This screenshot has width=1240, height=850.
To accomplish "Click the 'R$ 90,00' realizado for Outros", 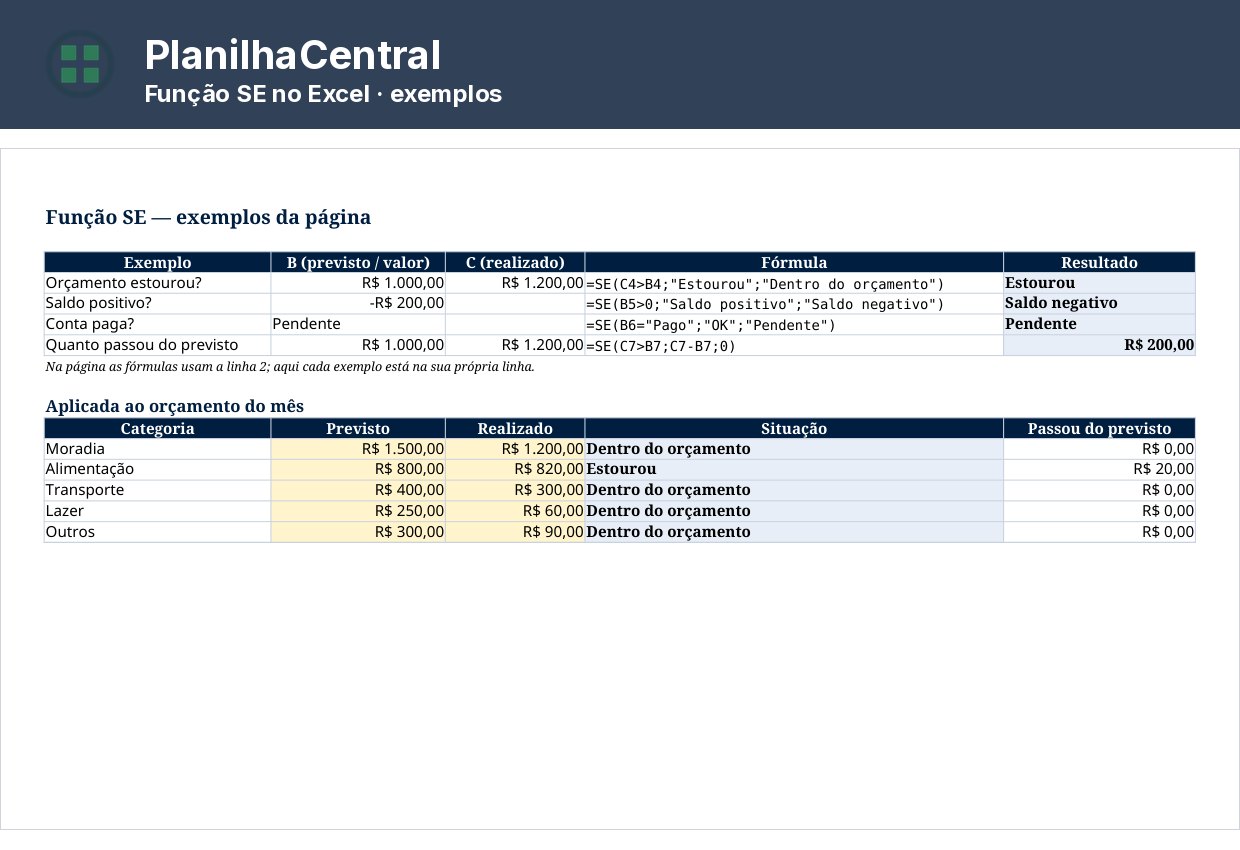I will [515, 531].
